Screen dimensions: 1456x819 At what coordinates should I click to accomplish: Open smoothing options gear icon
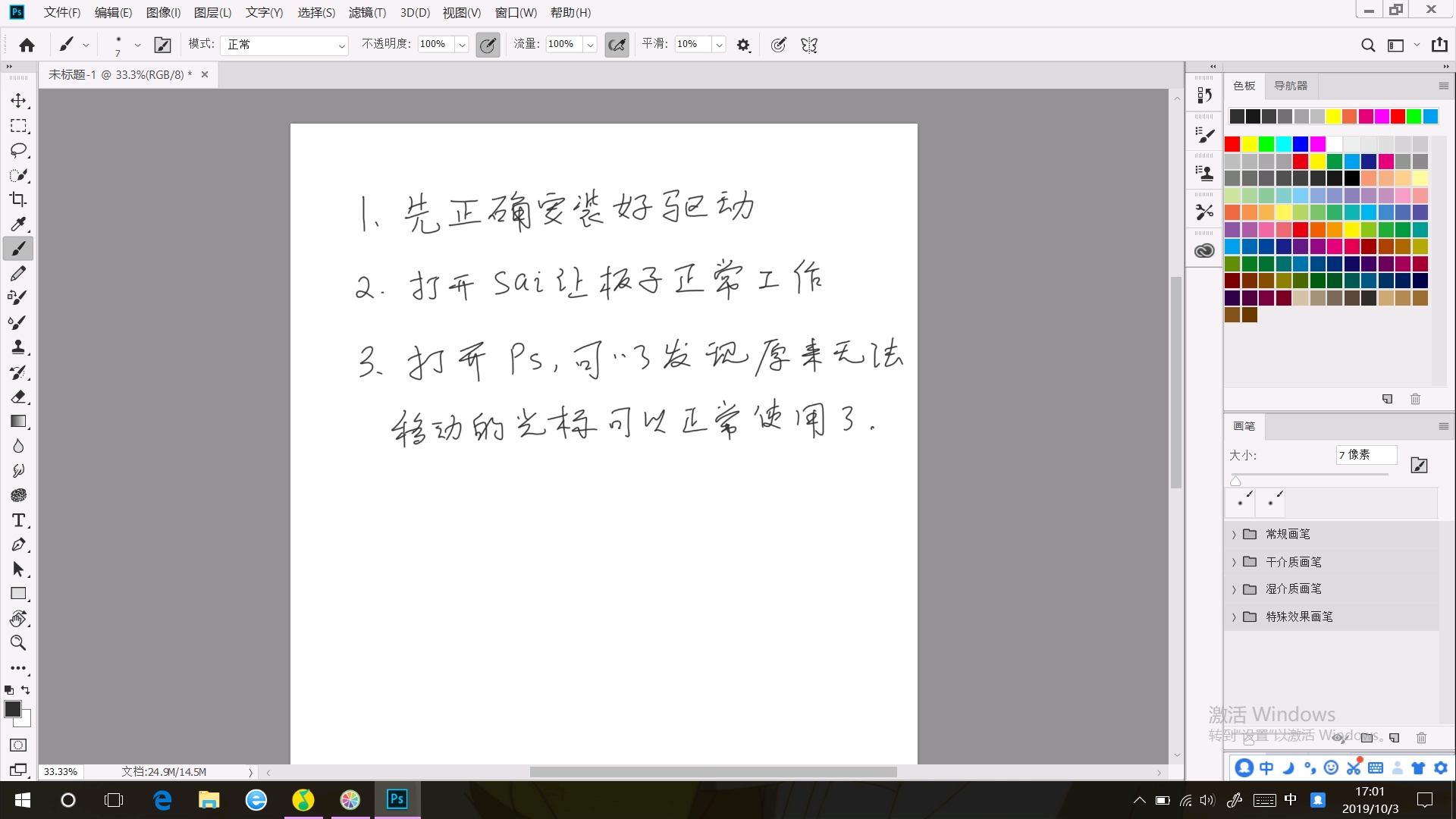coord(743,45)
